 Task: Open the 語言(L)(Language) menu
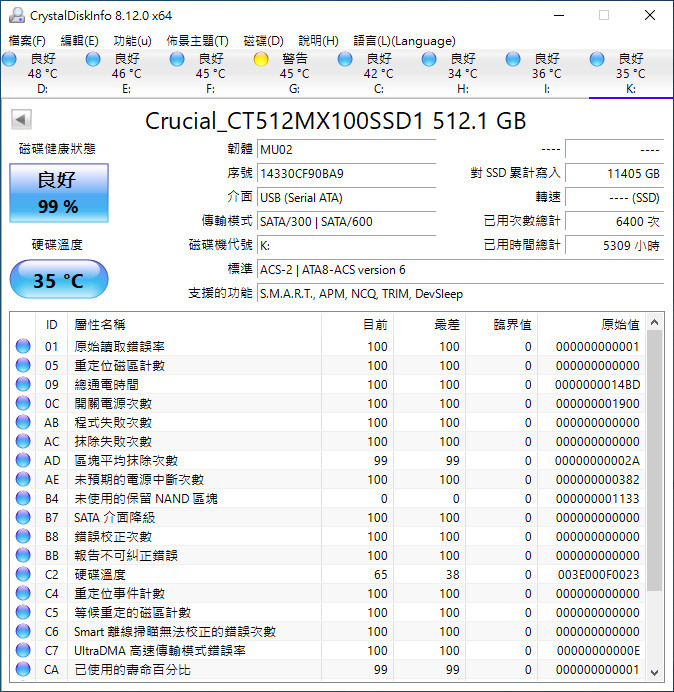[404, 41]
